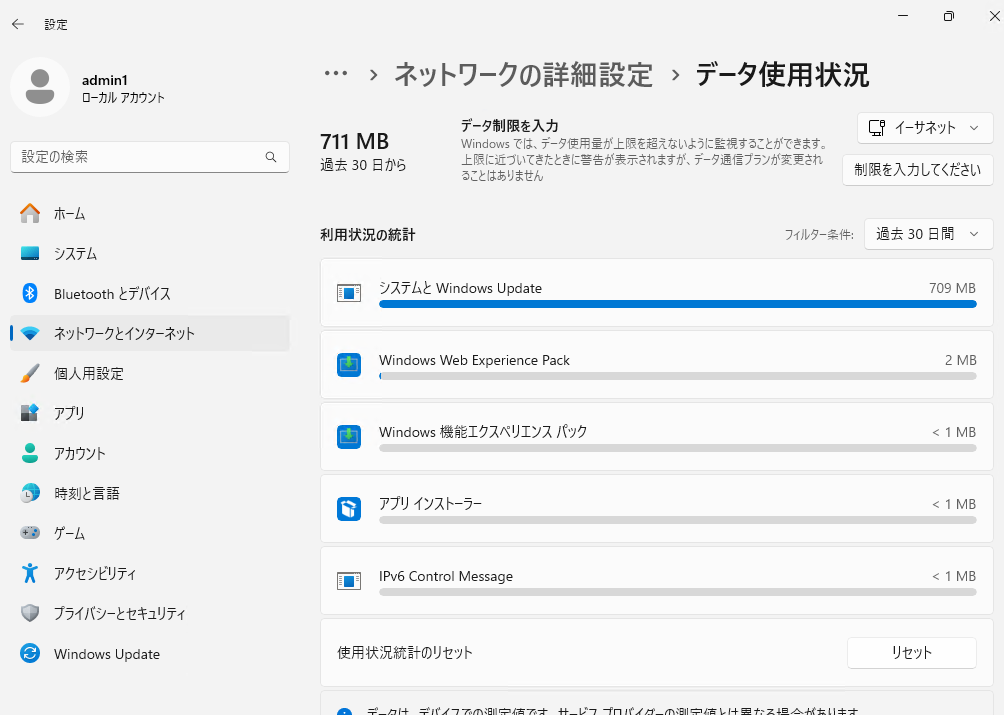Click the Windows Web Experience Pack icon
This screenshot has width=1004, height=715.
tap(349, 365)
